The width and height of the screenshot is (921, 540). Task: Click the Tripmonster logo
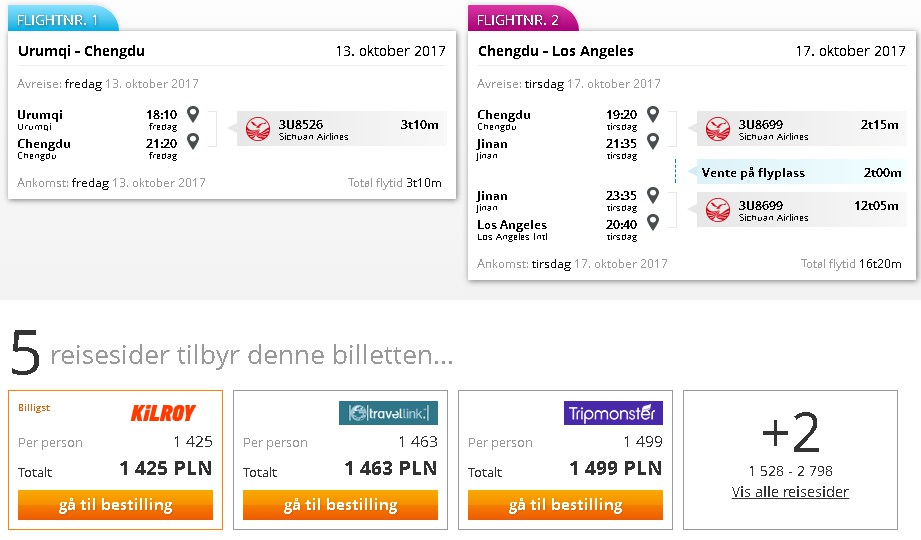[x=613, y=413]
